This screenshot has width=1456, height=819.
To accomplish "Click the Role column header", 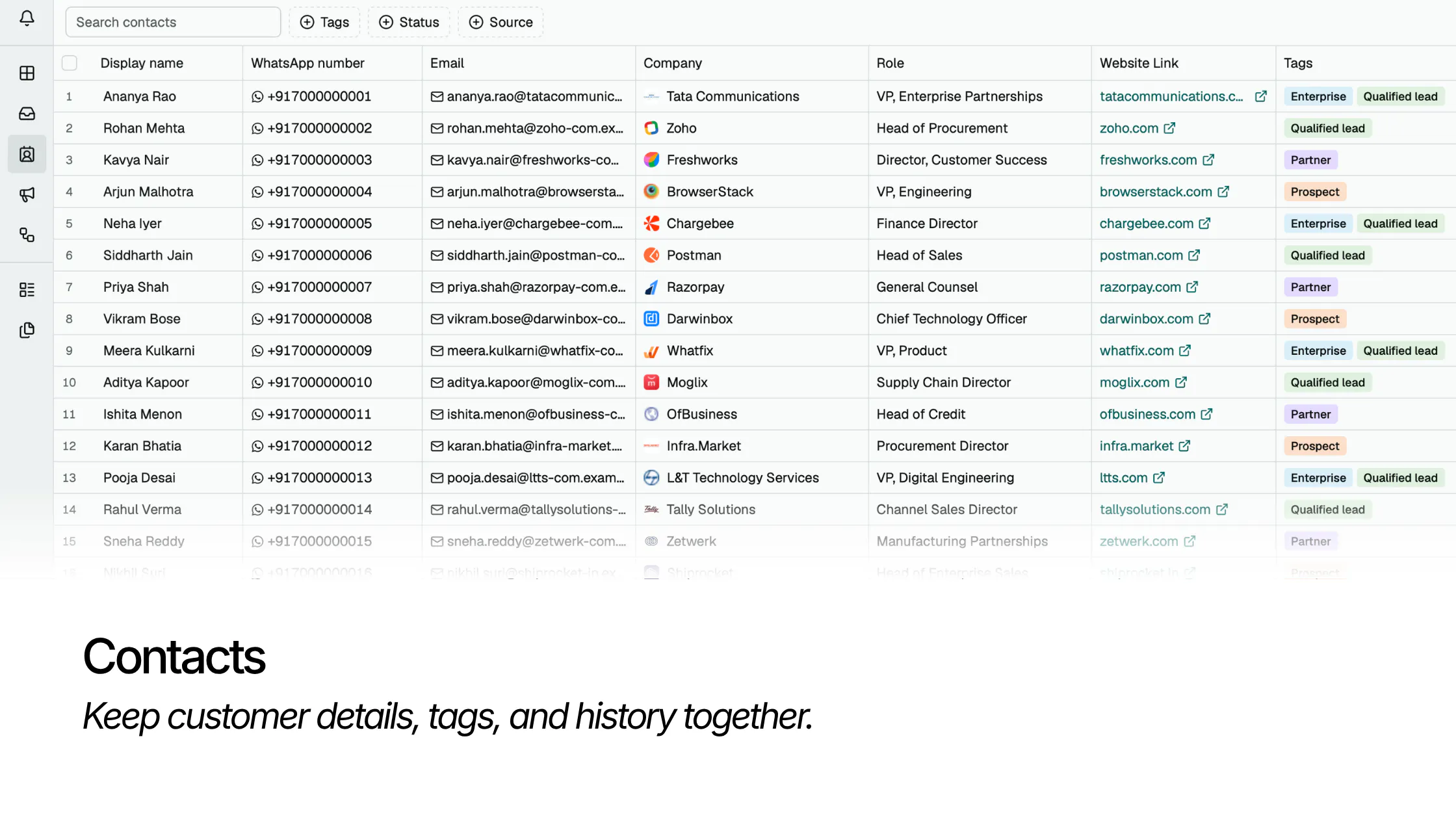I will (890, 63).
